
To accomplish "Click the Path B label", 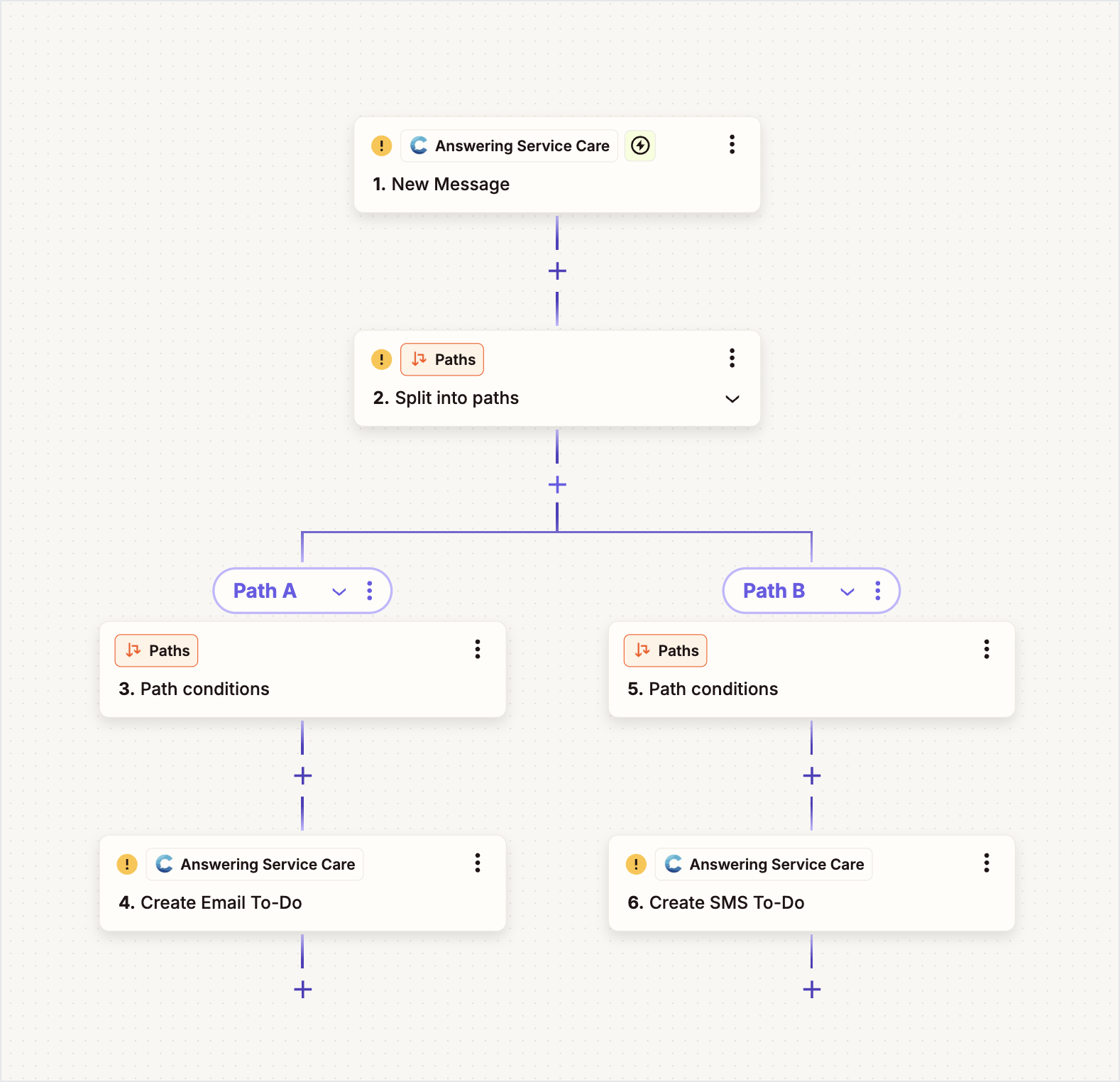I will tap(774, 591).
